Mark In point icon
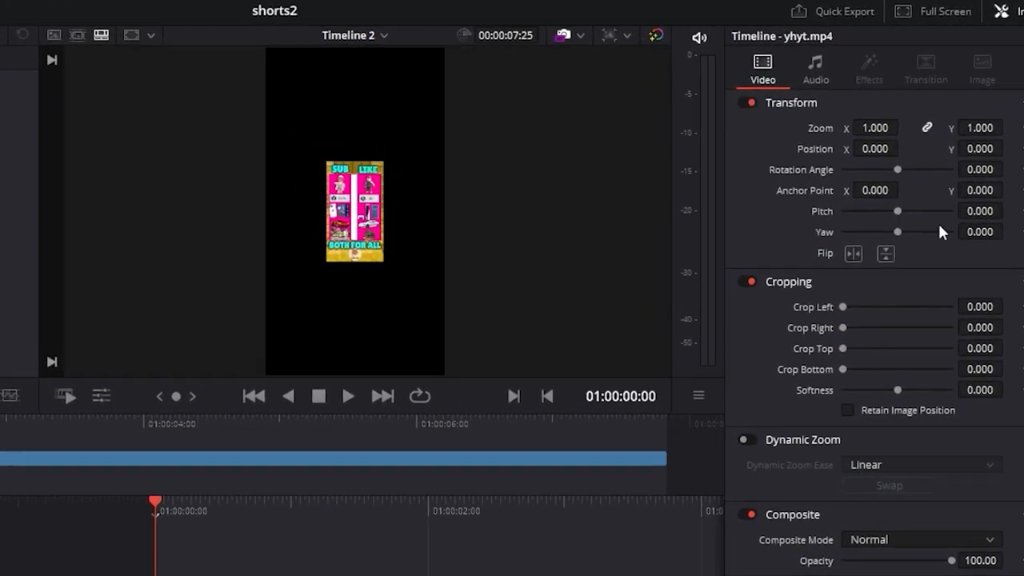 point(514,396)
